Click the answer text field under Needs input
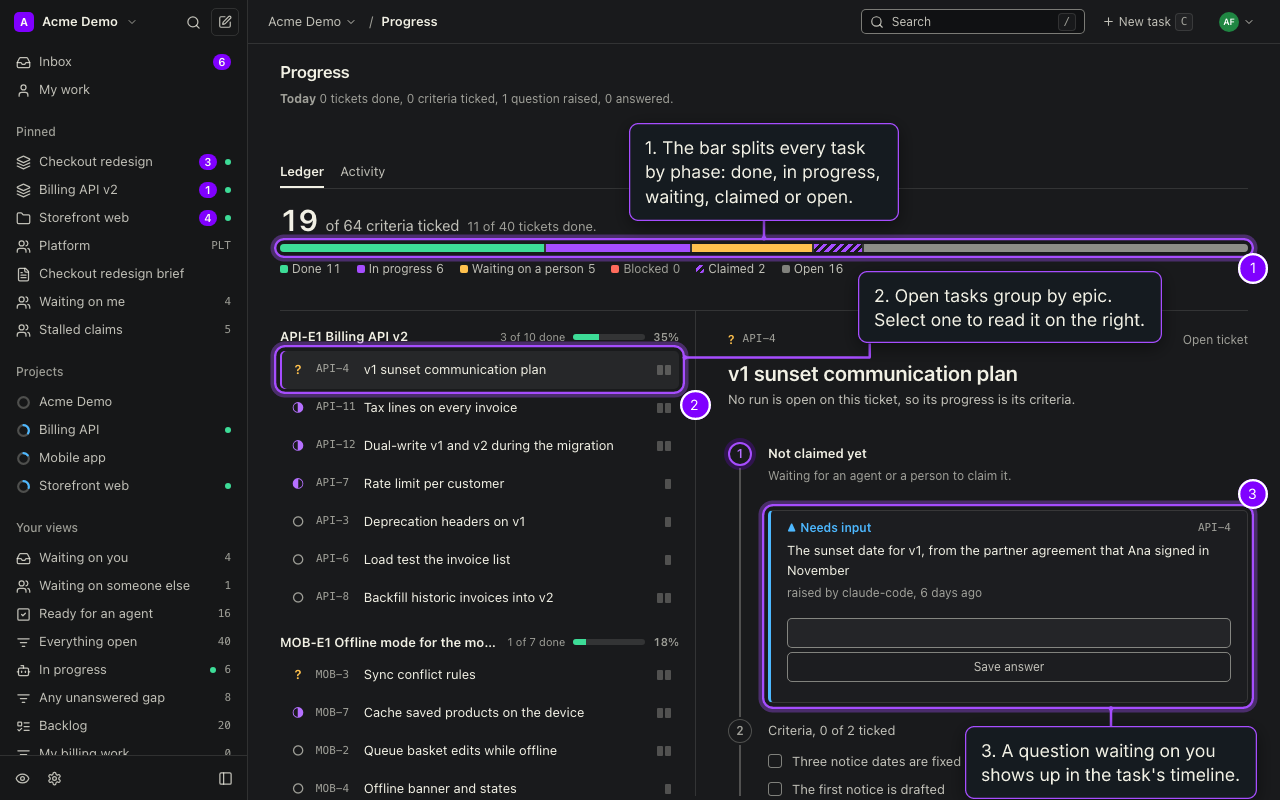This screenshot has width=1280, height=800. 1009,633
